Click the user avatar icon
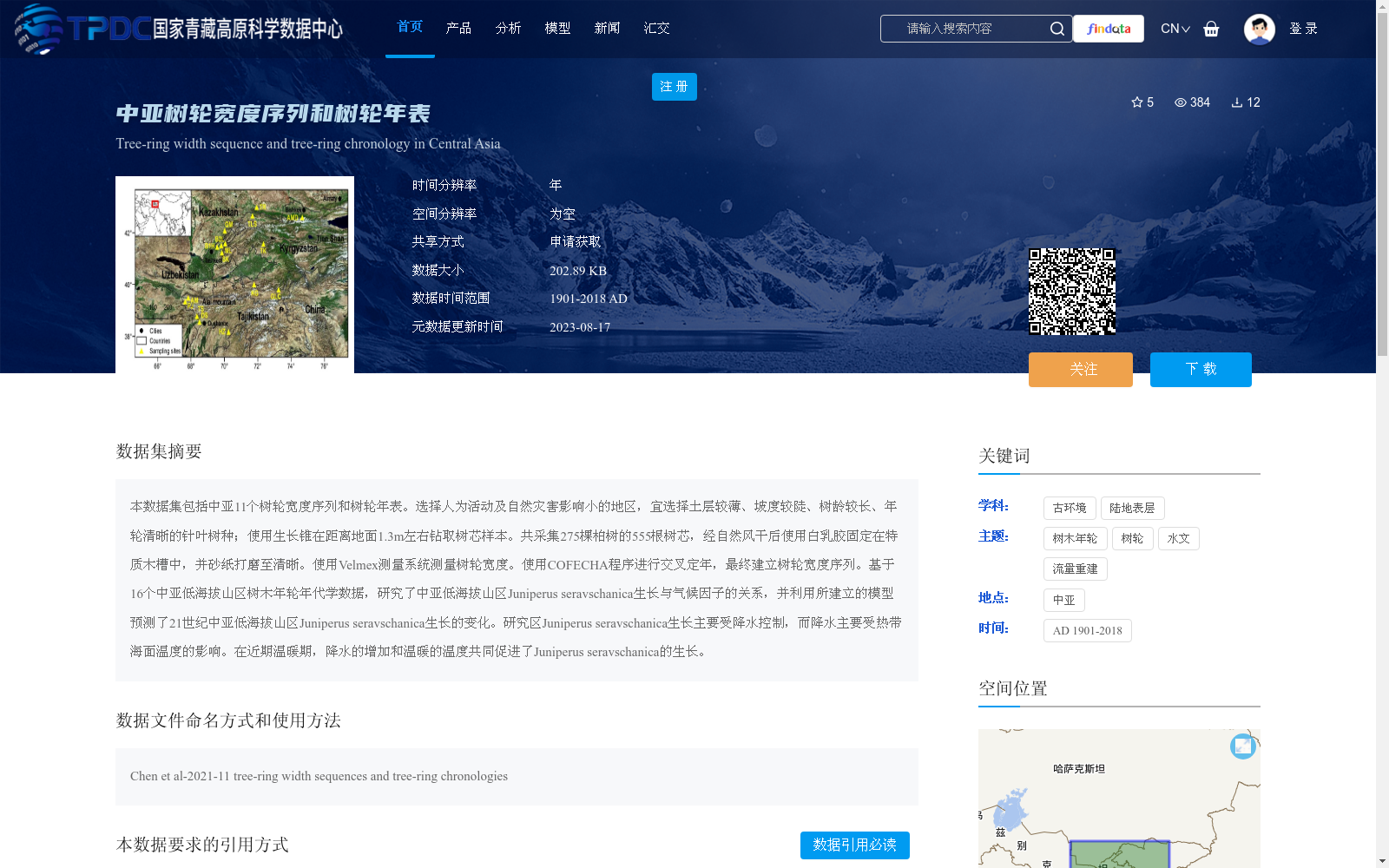1389x868 pixels. point(1259,29)
